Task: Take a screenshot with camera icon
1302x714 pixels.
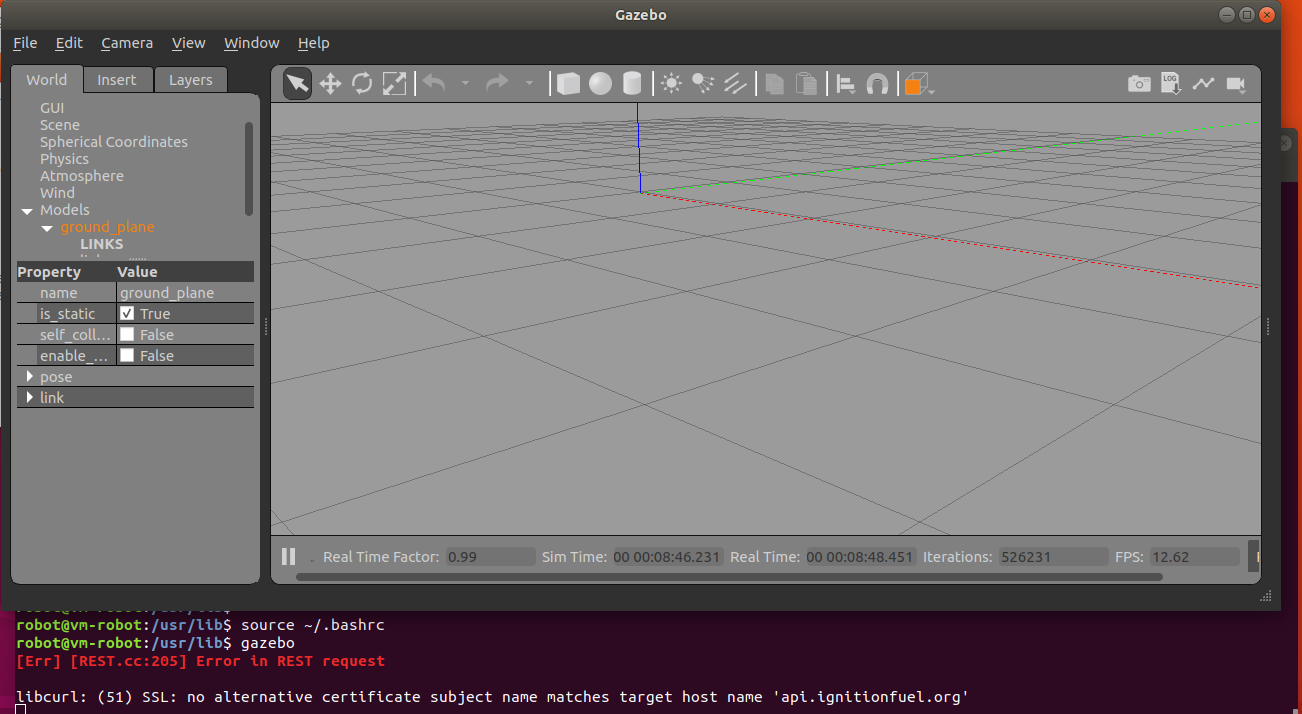Action: (x=1139, y=84)
